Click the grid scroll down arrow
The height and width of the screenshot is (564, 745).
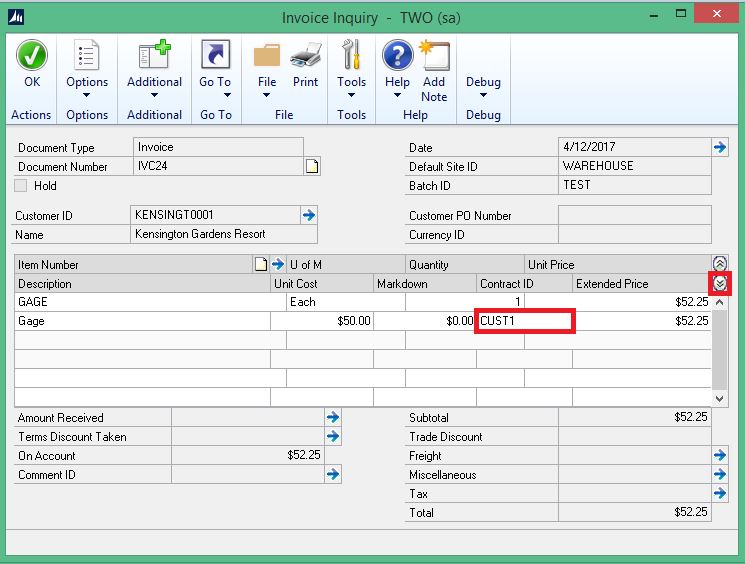pyautogui.click(x=719, y=399)
